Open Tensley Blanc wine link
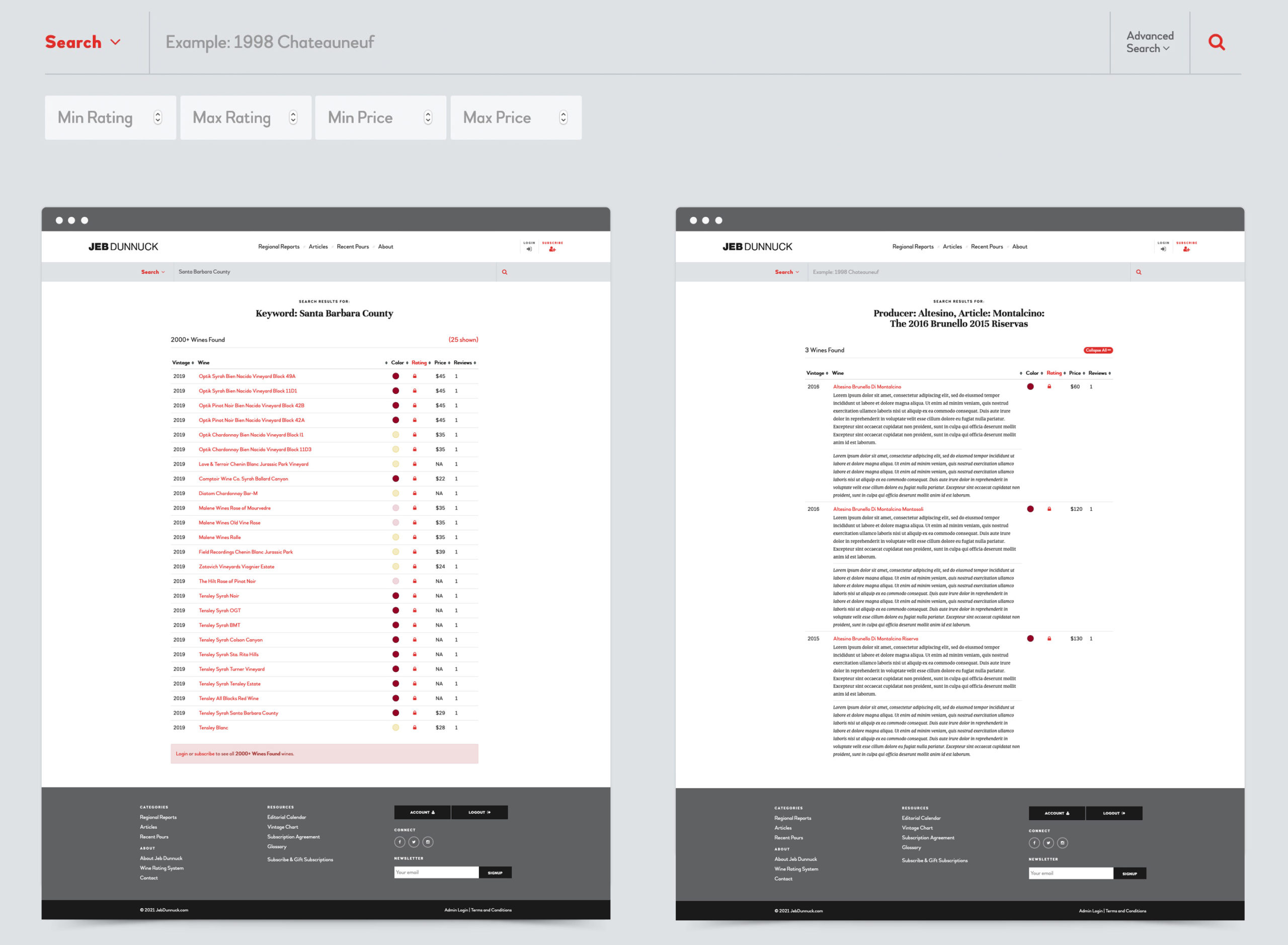This screenshot has width=1288, height=945. point(213,728)
